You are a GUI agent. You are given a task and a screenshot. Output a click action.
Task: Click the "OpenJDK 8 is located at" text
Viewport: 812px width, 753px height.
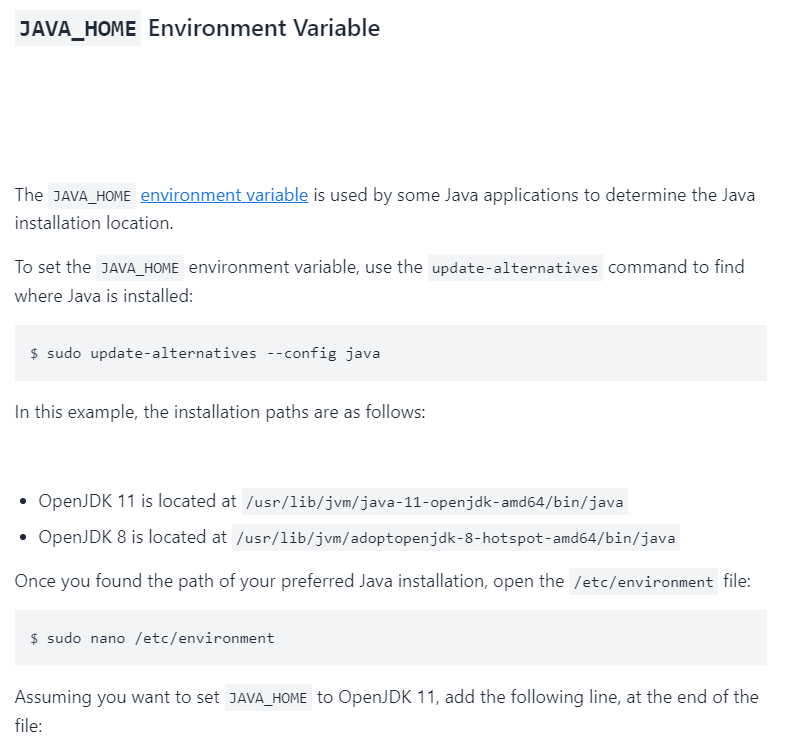pyautogui.click(x=132, y=537)
